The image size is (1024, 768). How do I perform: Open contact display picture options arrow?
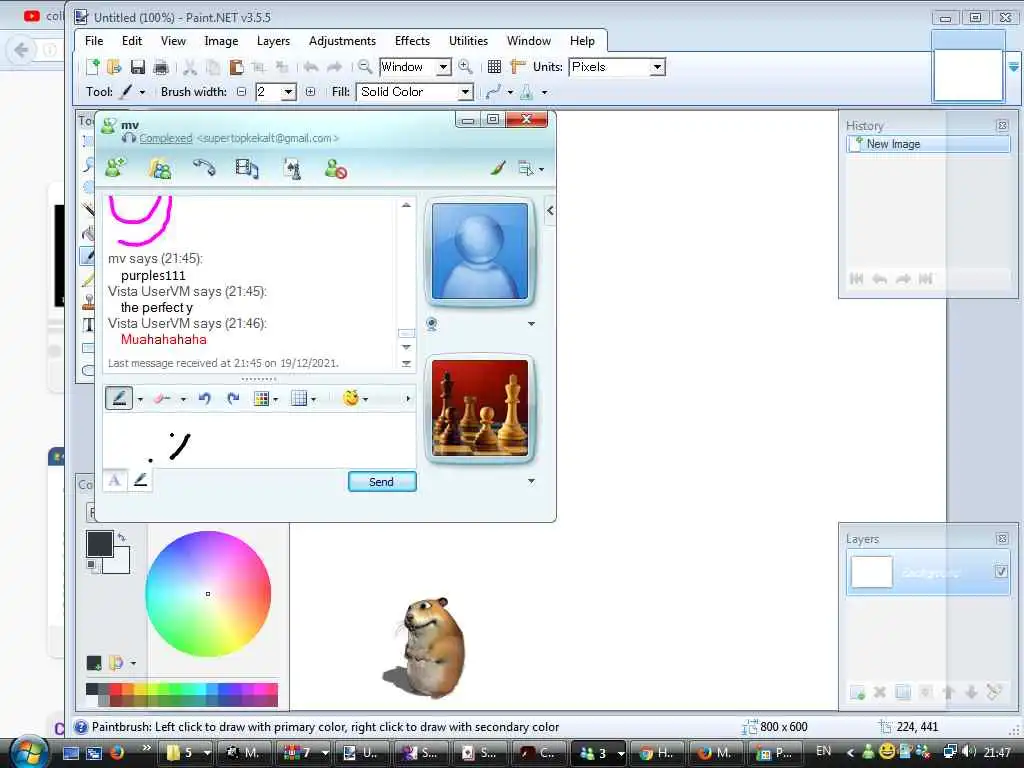pyautogui.click(x=531, y=324)
